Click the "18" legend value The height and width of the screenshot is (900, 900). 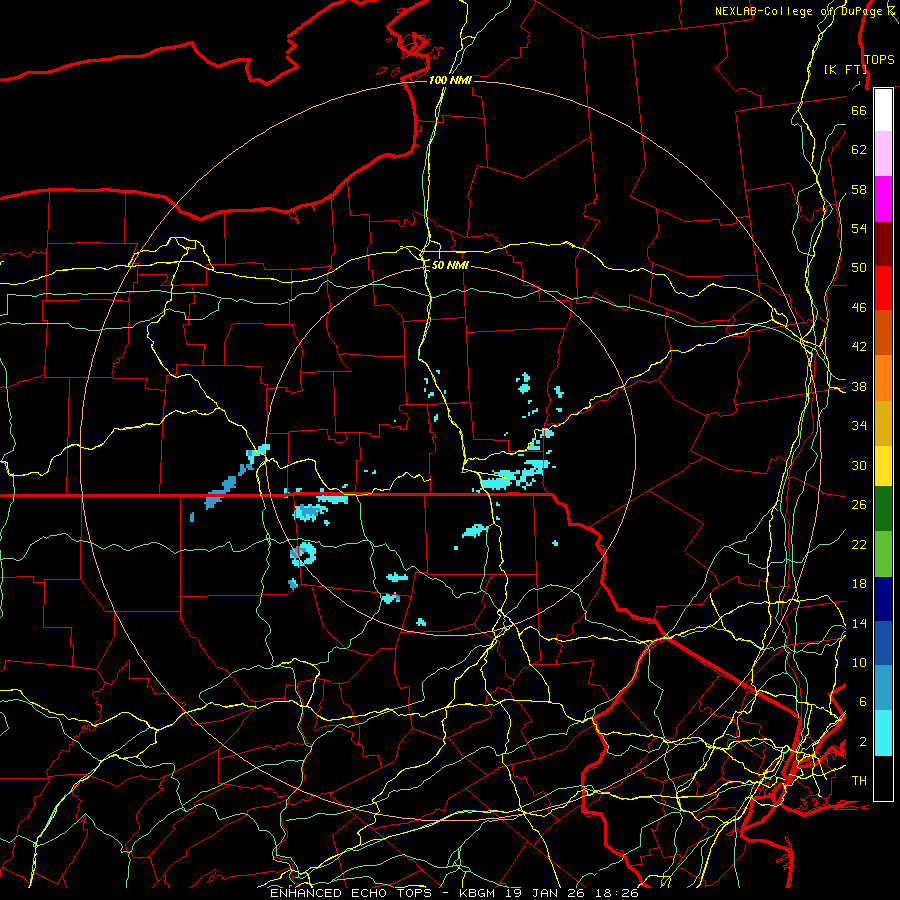click(x=859, y=584)
